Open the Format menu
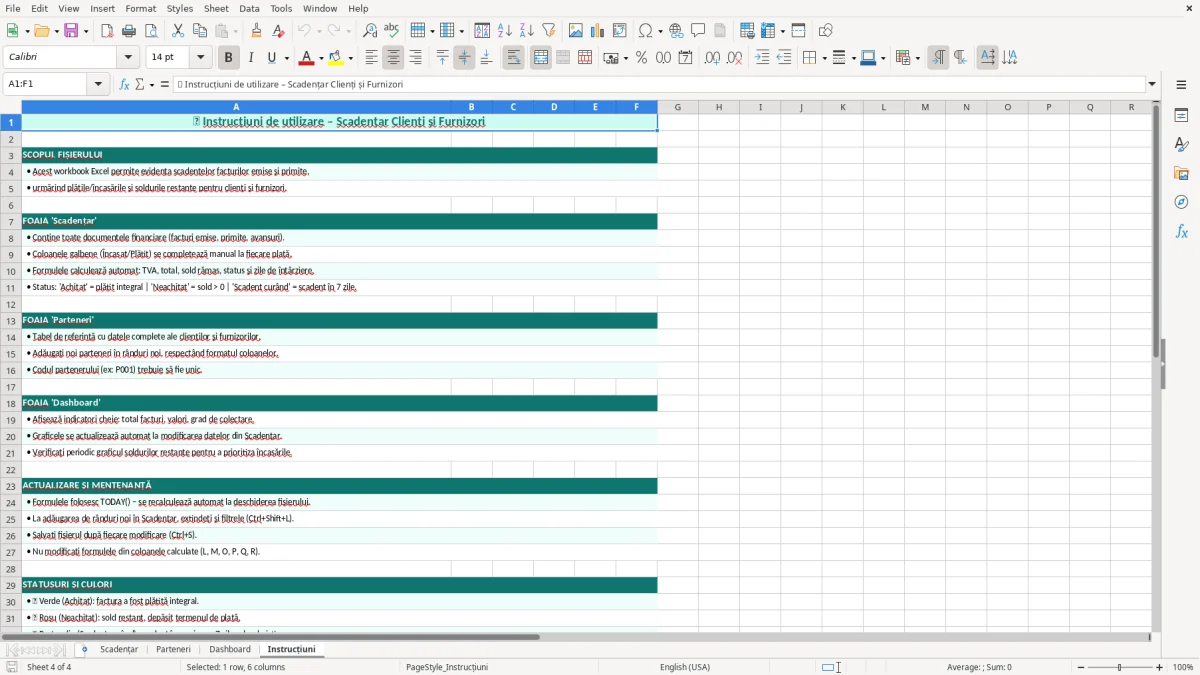Viewport: 1200px width, 675px height. pyautogui.click(x=140, y=8)
